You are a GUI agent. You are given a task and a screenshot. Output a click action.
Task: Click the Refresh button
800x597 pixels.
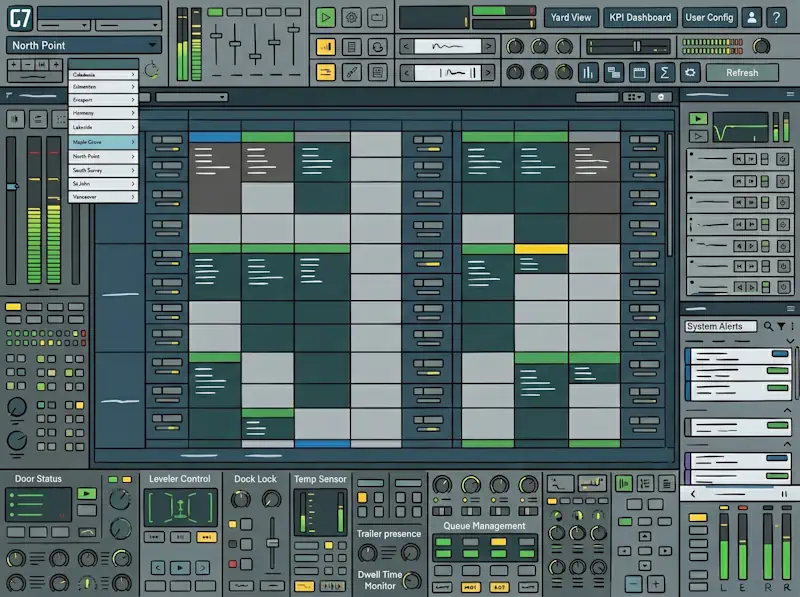click(x=742, y=72)
